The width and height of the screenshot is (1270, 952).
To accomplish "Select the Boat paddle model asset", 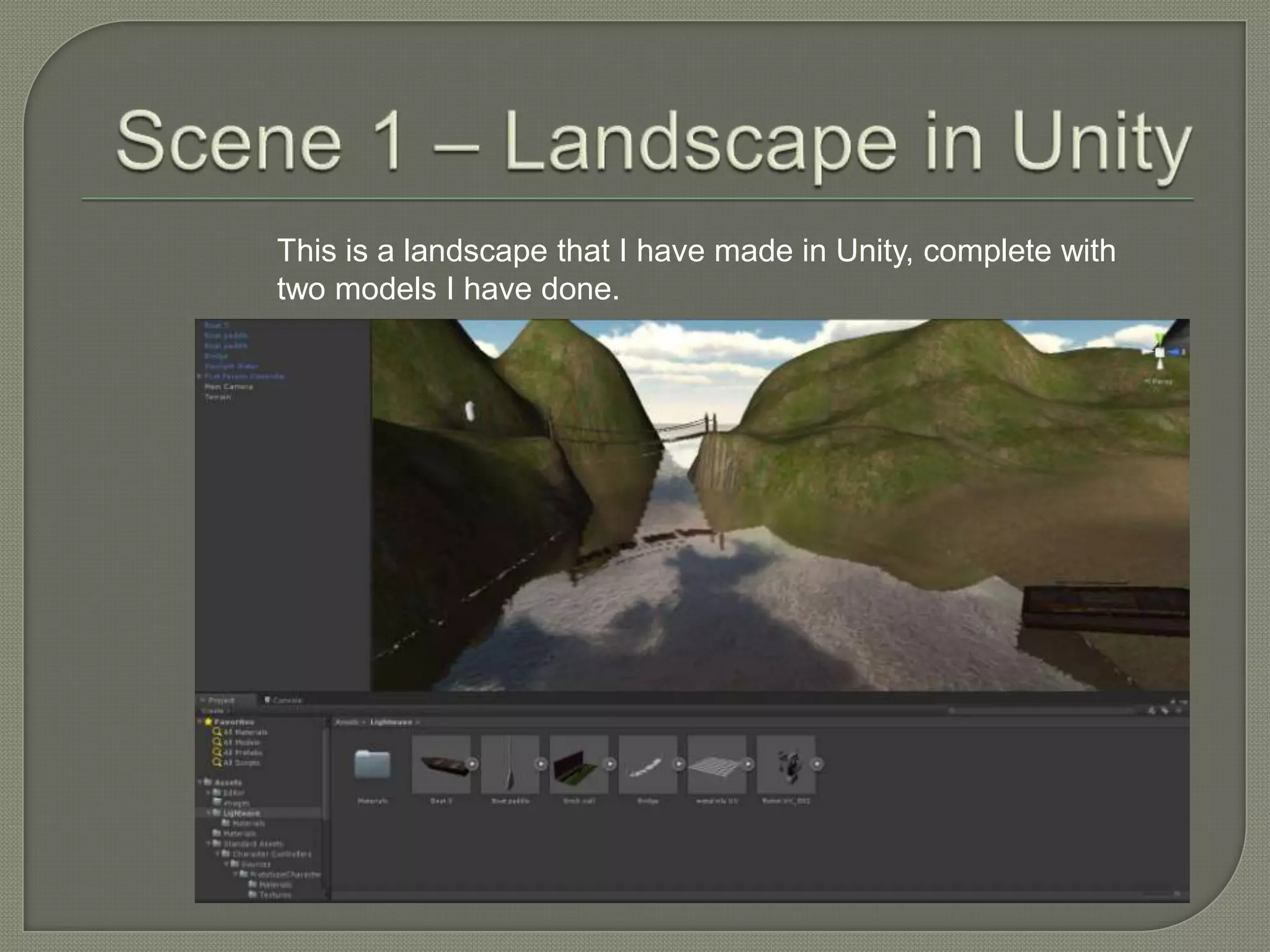I will 509,764.
